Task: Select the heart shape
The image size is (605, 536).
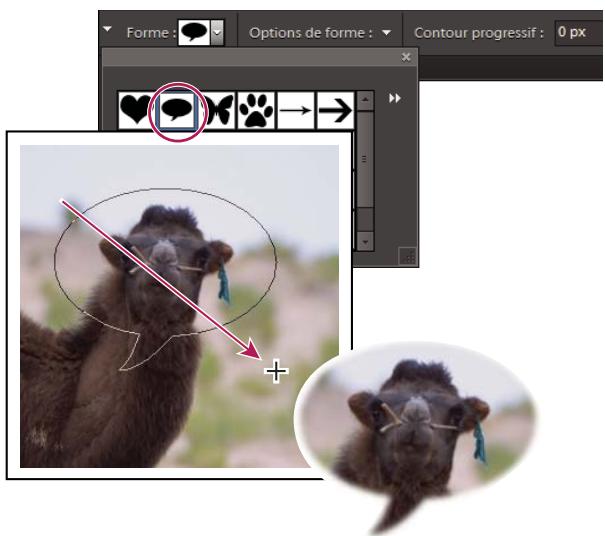Action: pos(136,110)
